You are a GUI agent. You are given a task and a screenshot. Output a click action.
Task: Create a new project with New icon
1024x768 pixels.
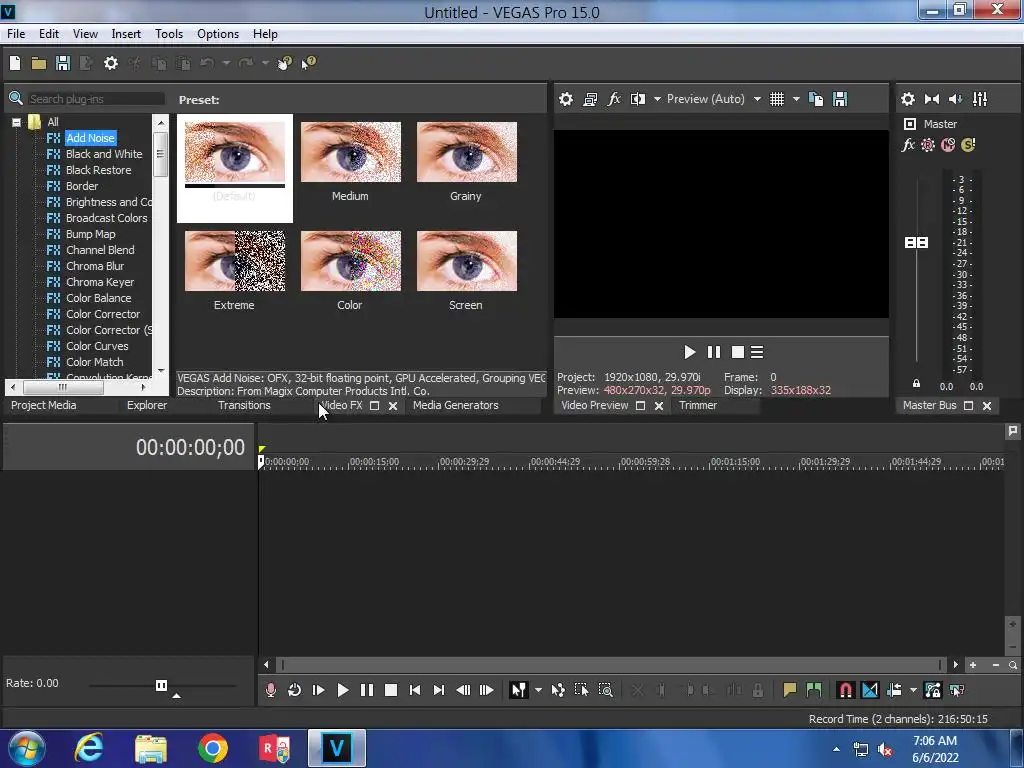coord(15,63)
